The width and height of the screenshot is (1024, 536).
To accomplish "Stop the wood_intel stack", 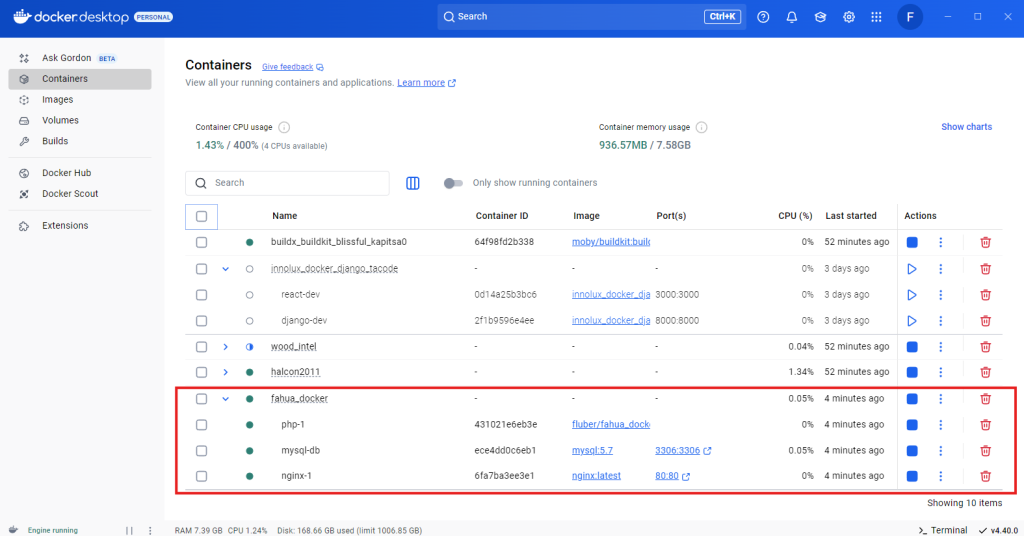I will click(x=912, y=347).
